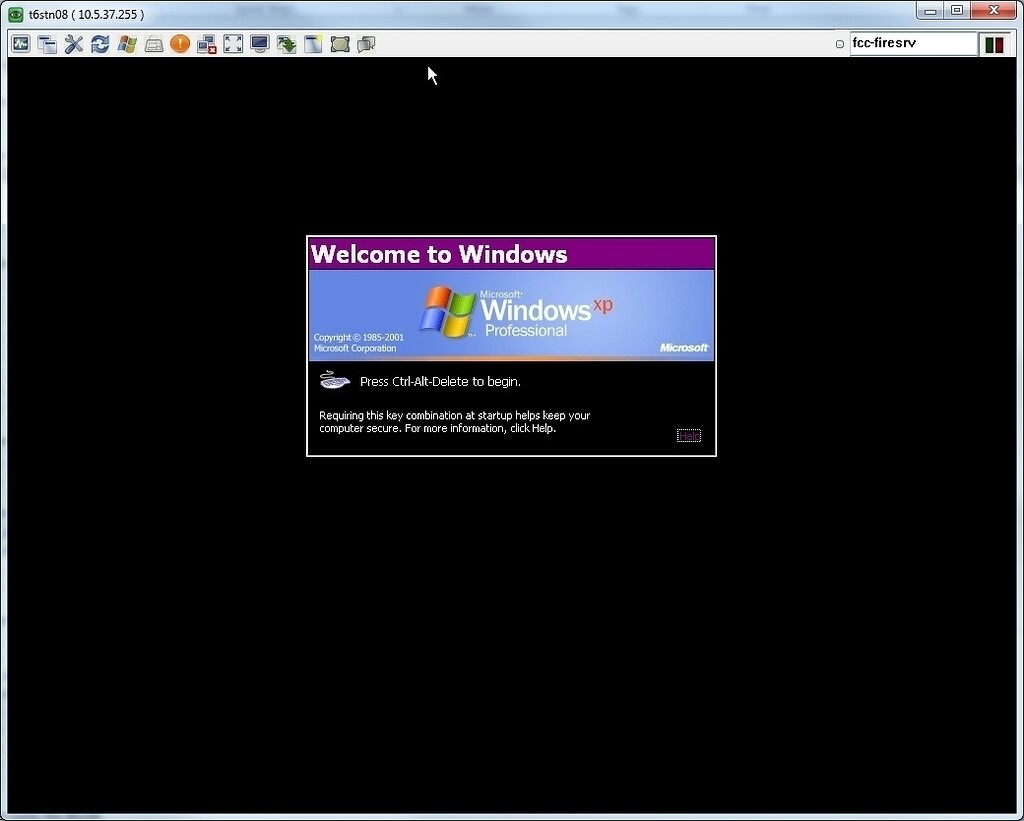Click the green-red connection status indicator
The image size is (1024, 821).
[x=994, y=44]
